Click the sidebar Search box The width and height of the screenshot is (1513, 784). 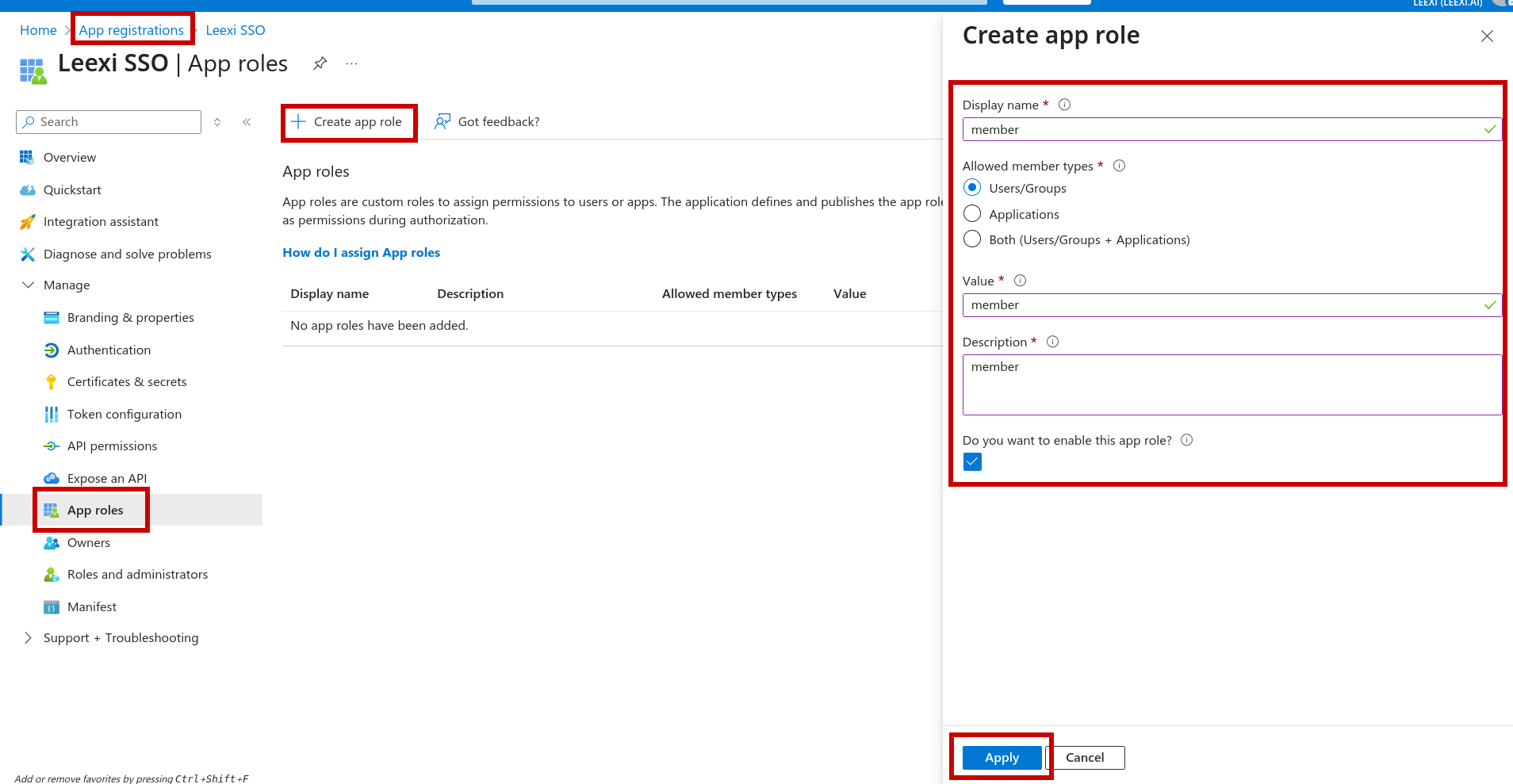[109, 122]
